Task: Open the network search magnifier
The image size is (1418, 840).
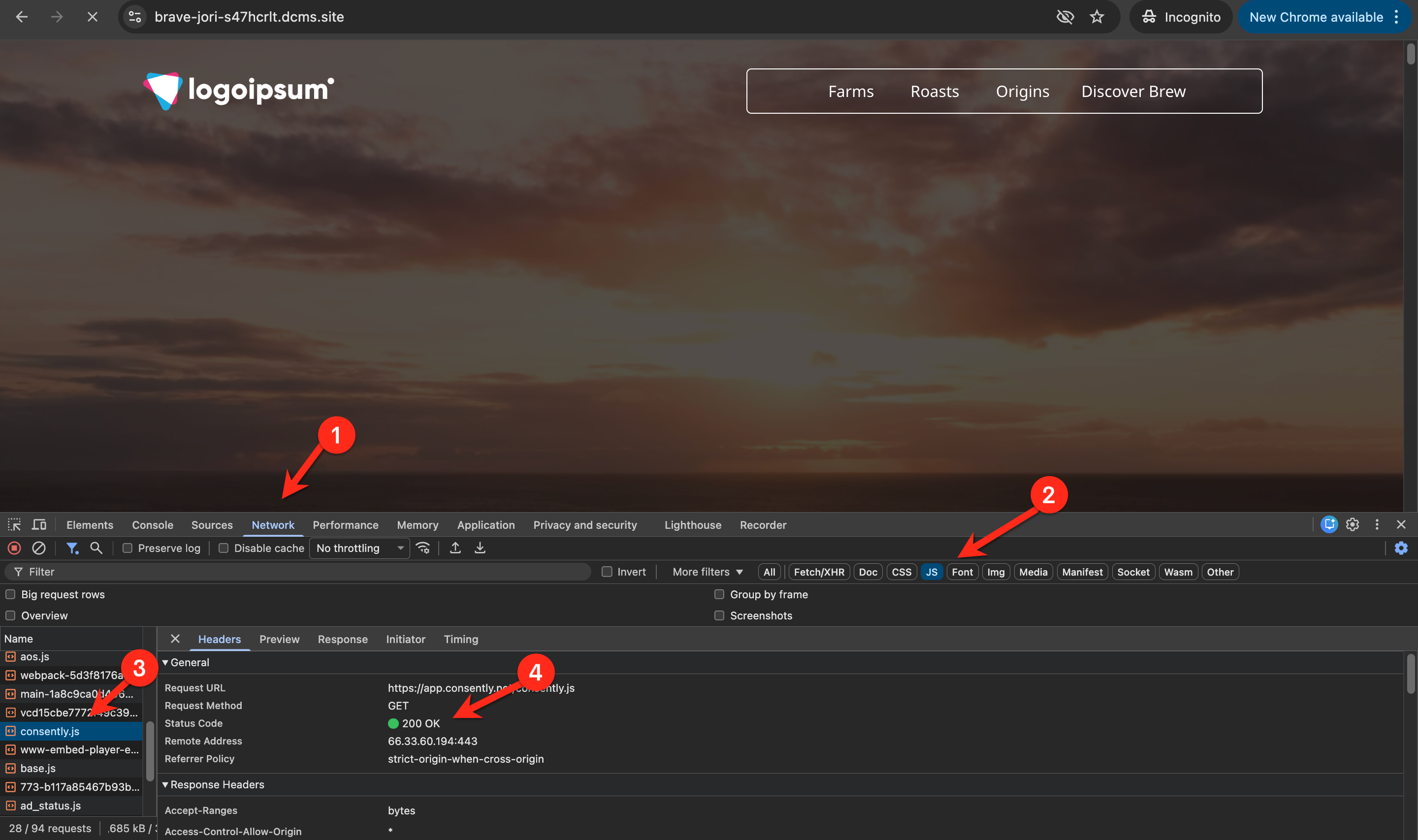Action: [96, 548]
